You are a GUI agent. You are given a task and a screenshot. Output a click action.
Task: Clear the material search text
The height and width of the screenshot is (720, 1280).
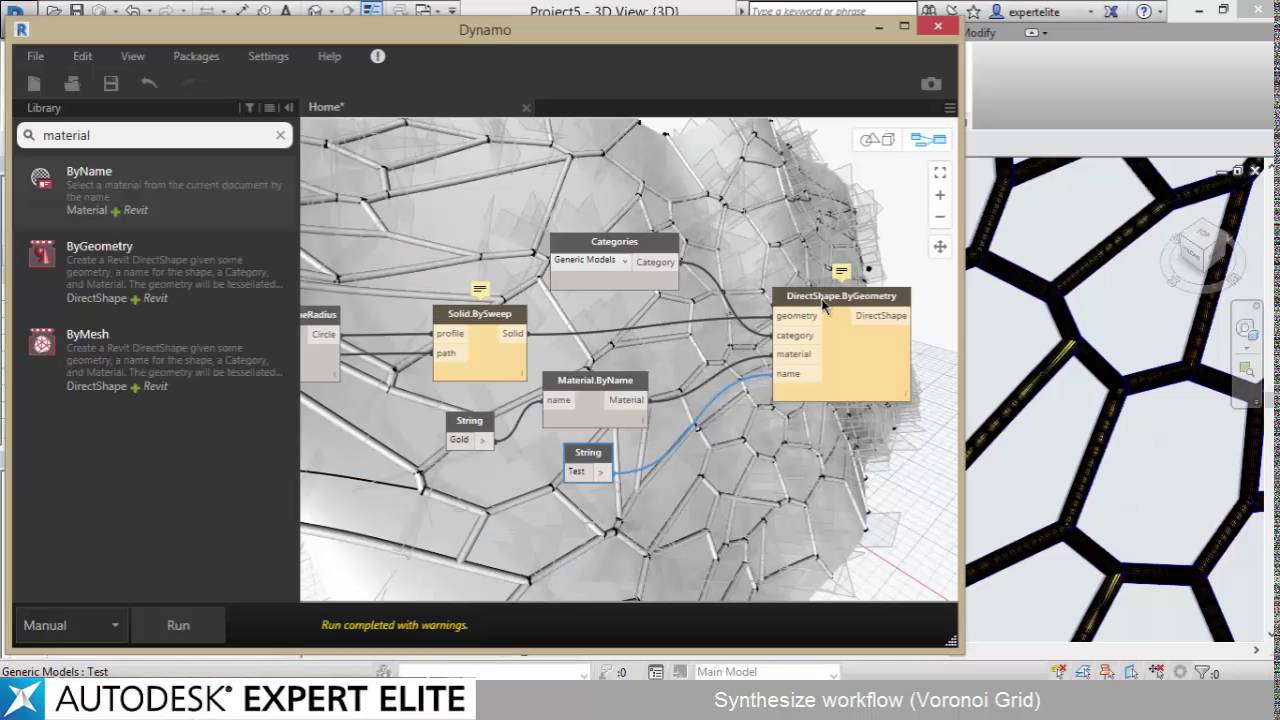coord(280,135)
